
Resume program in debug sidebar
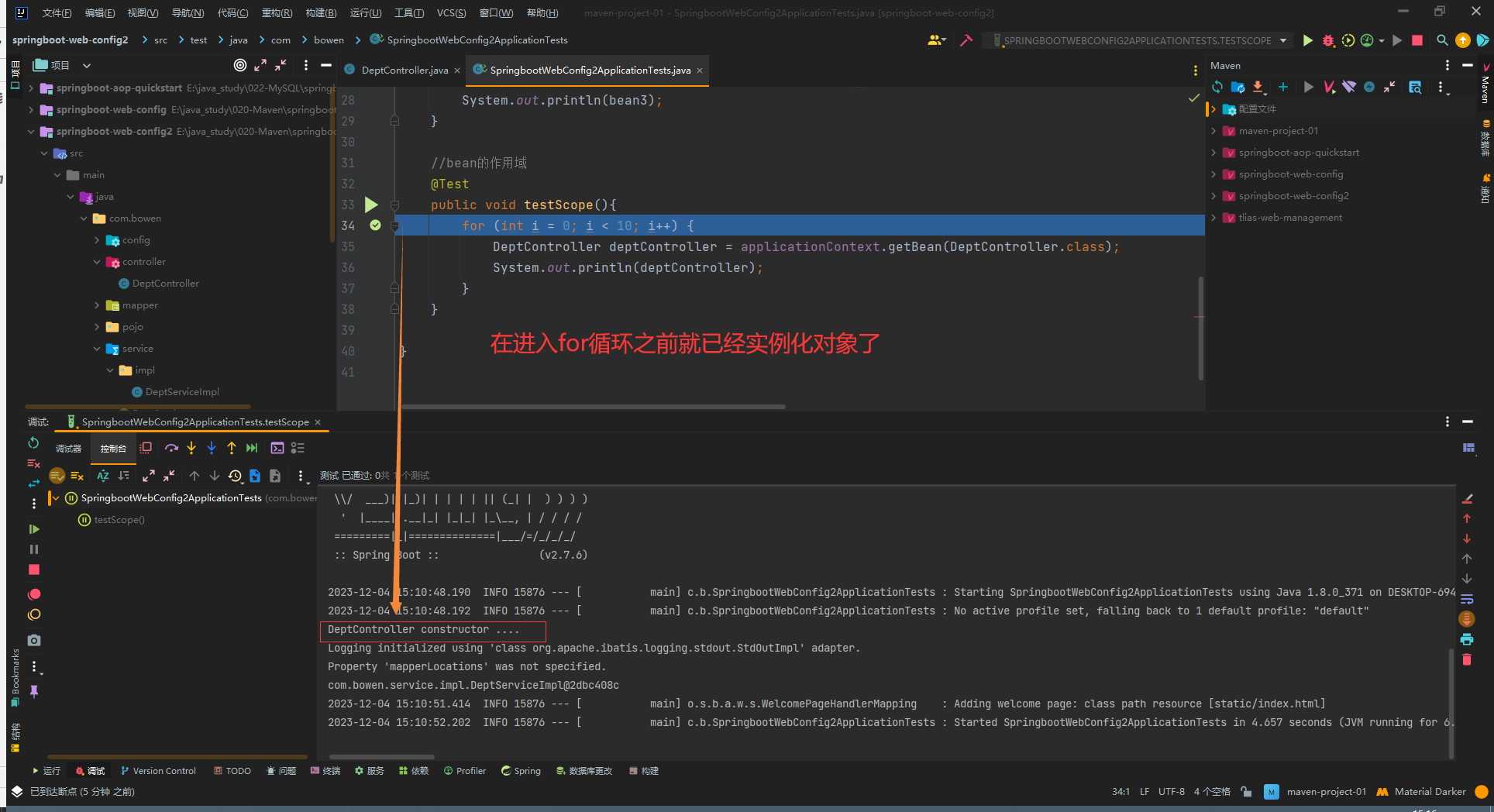click(33, 529)
